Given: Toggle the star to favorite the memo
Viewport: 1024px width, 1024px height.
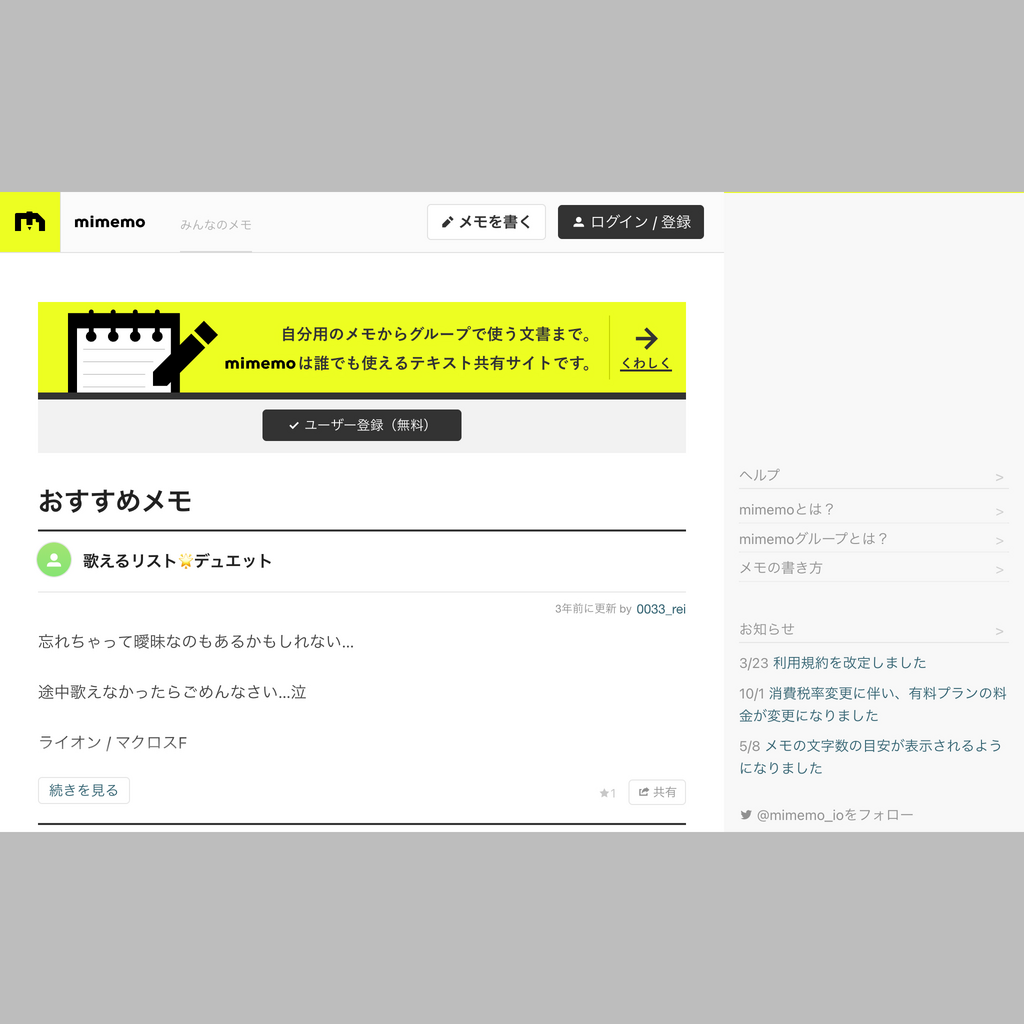Looking at the screenshot, I should pos(606,791).
